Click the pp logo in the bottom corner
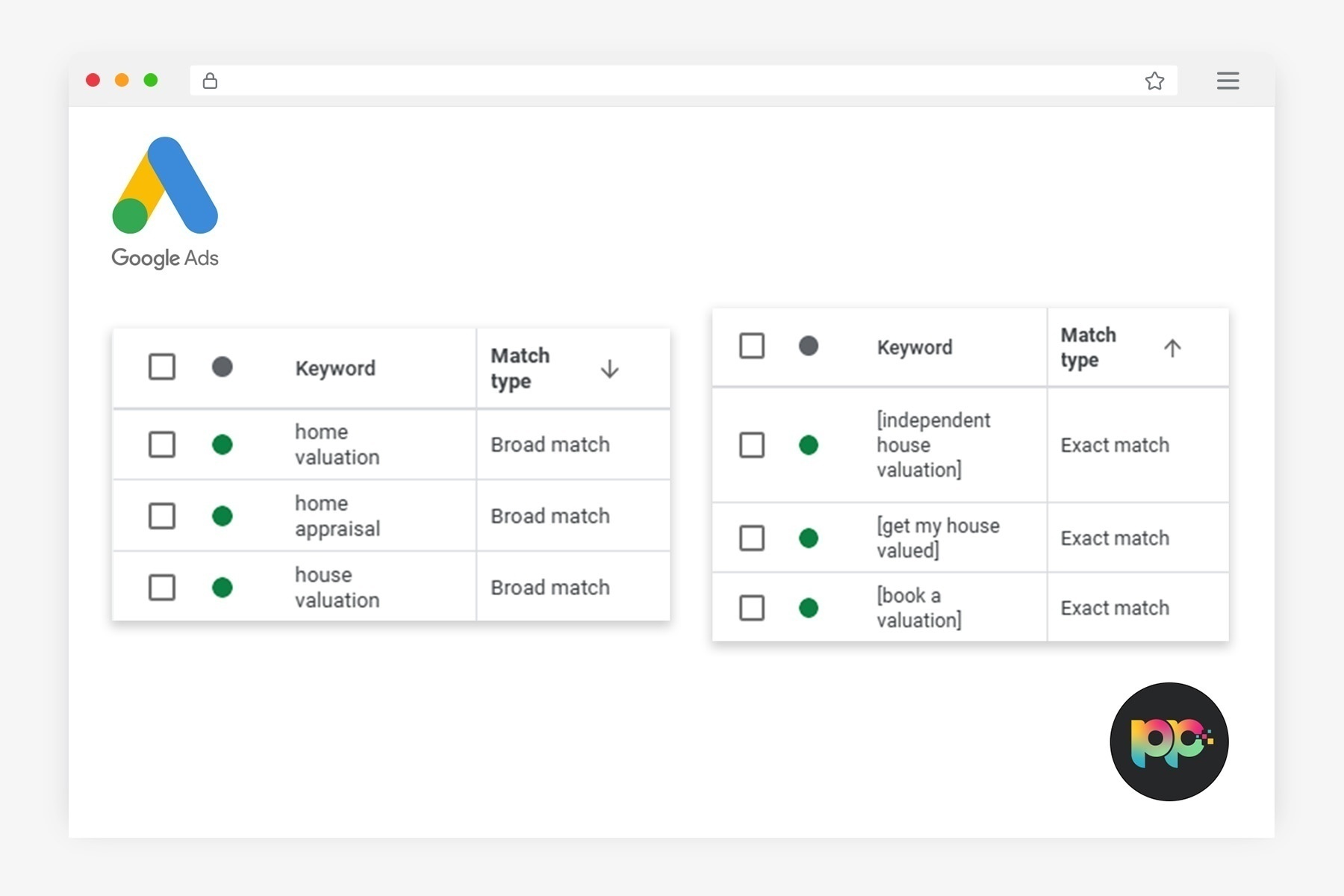 click(1169, 742)
